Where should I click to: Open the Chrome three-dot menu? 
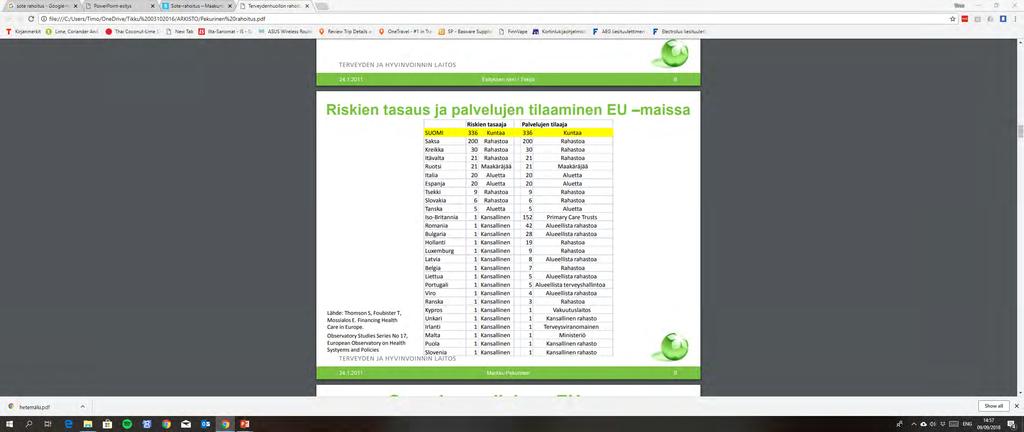point(1015,19)
